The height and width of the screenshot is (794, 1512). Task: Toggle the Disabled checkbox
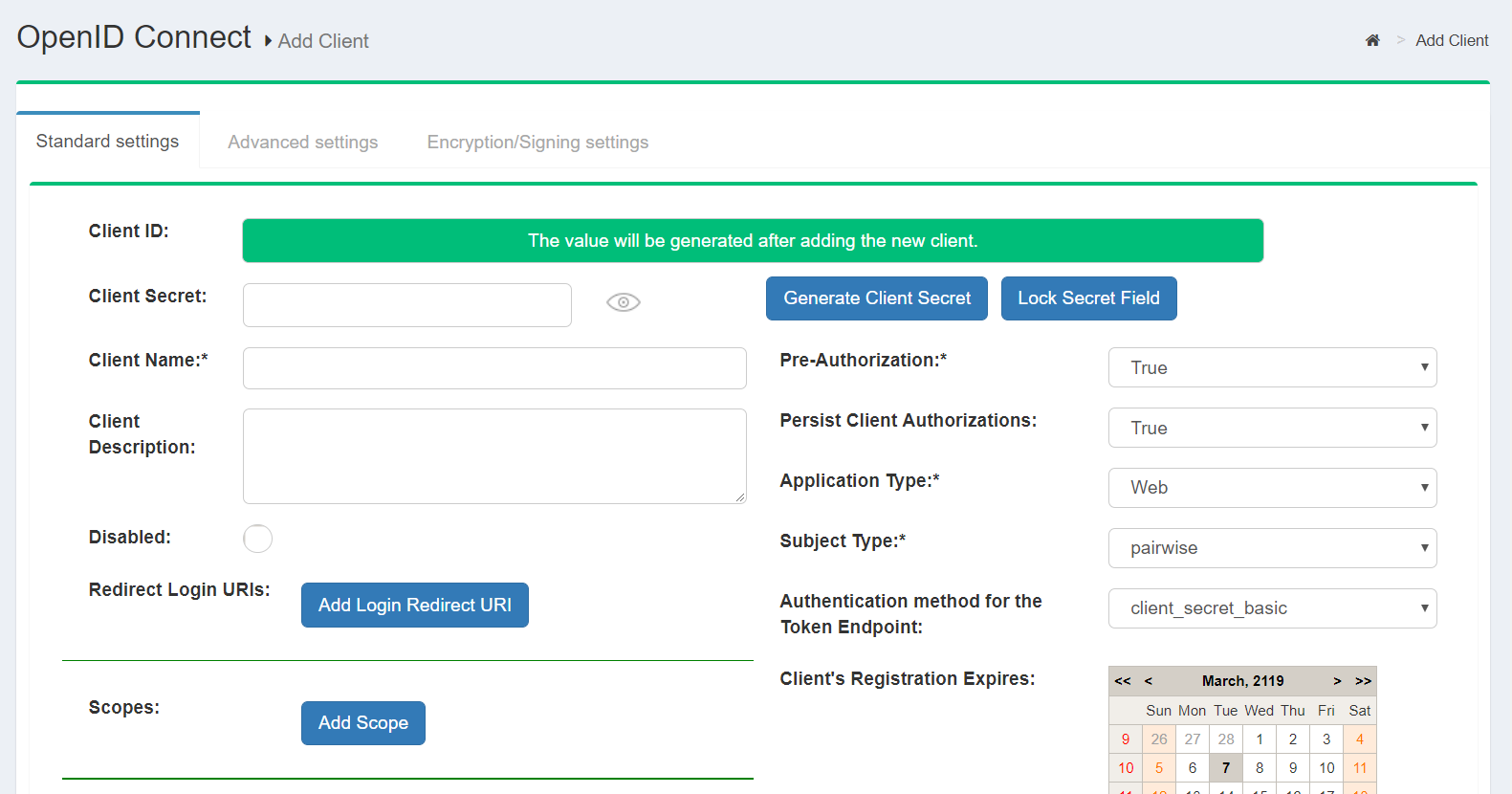click(258, 539)
